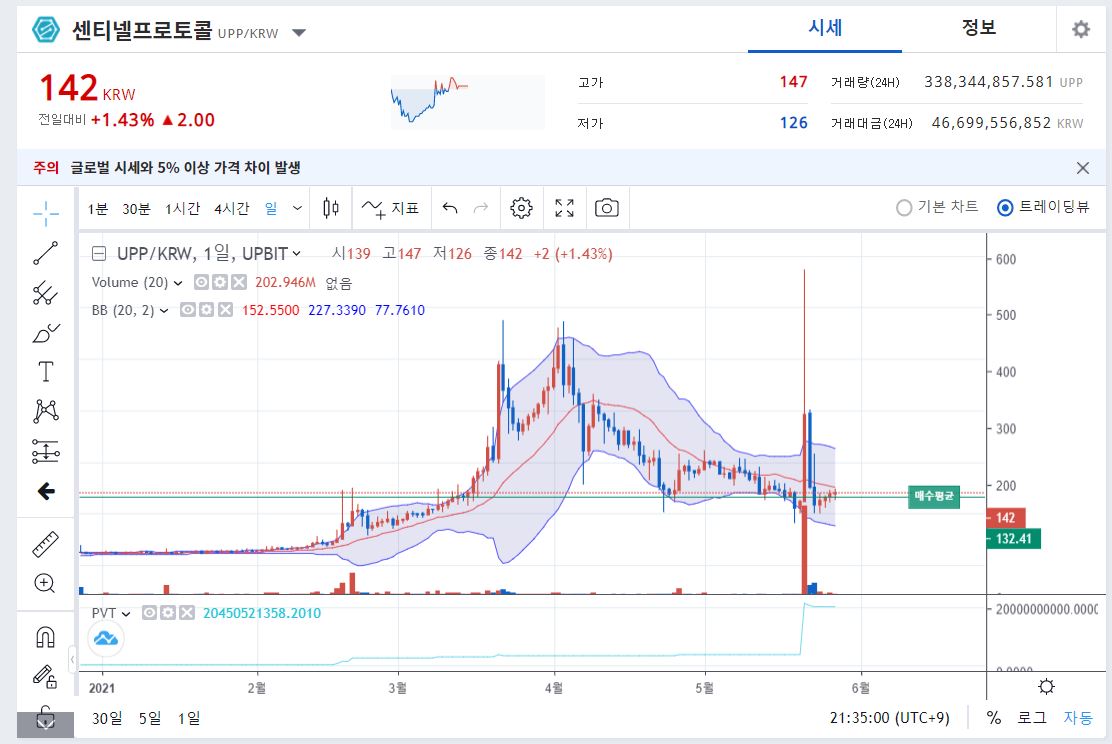Open the 지표 indicators menu

coord(389,207)
